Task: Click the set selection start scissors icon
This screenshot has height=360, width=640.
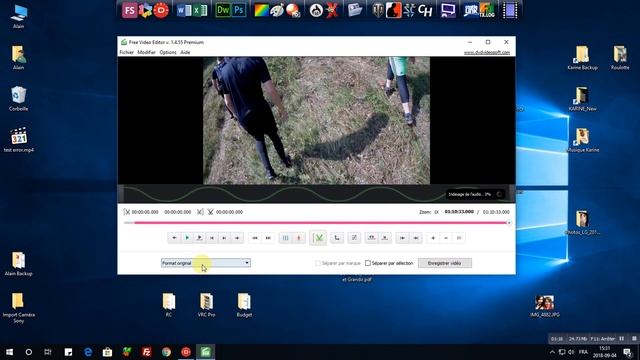Action: 127,212
